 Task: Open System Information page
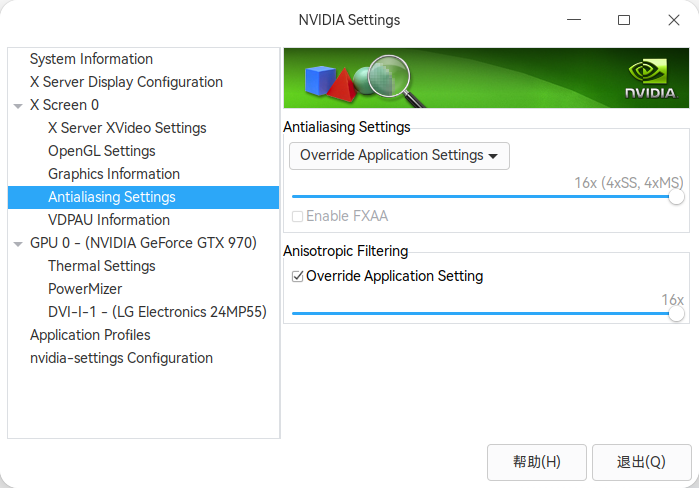(91, 59)
